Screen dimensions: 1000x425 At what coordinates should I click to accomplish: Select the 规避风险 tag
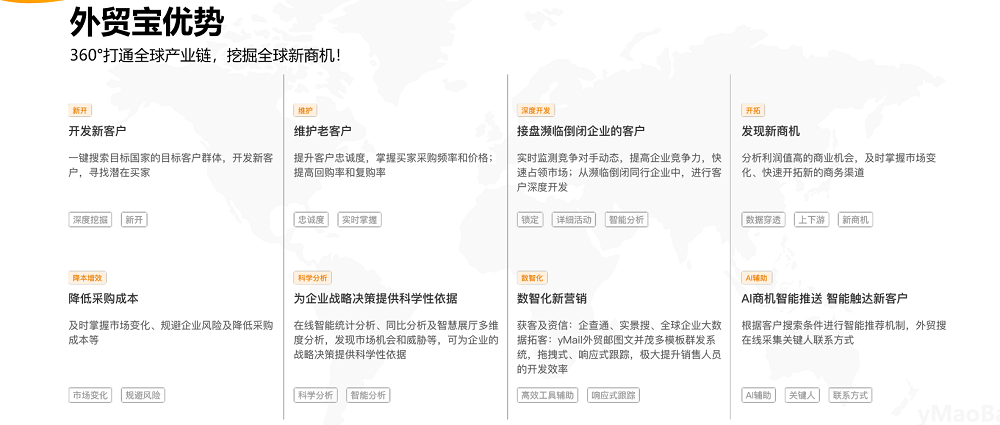point(143,395)
